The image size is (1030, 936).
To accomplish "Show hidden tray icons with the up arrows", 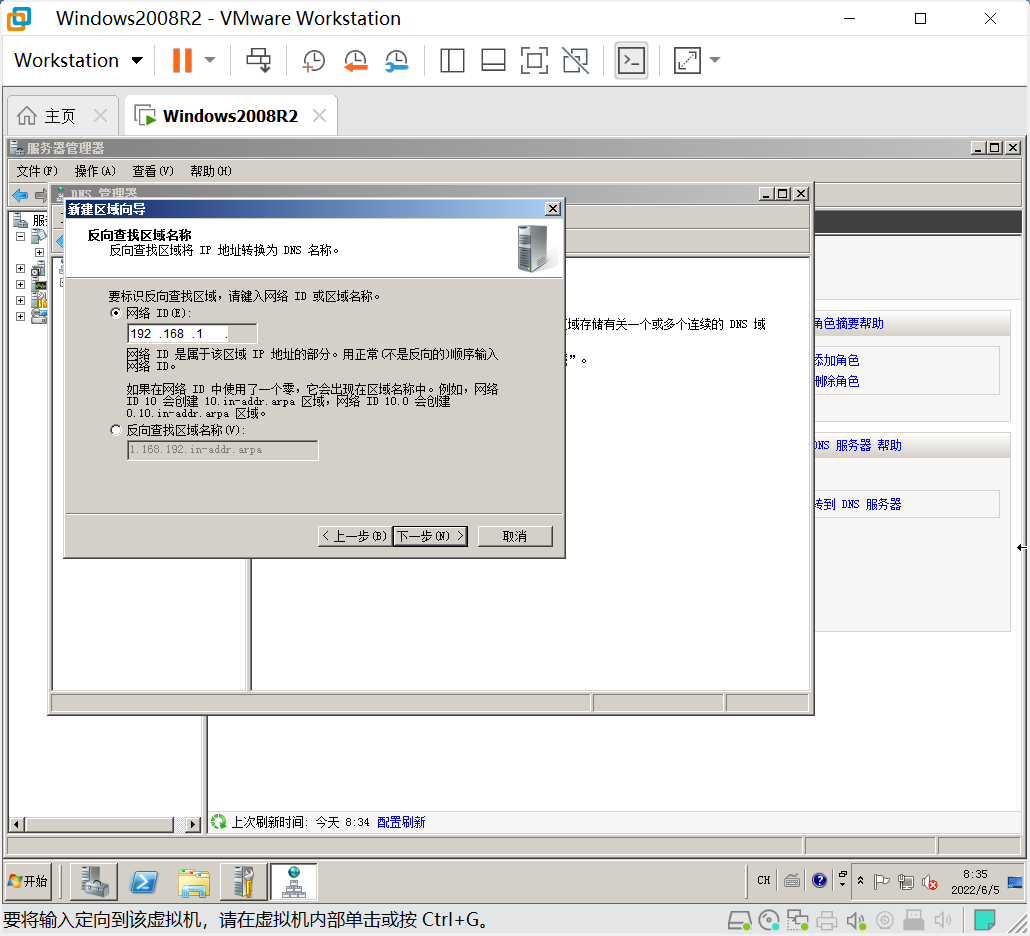I will point(861,881).
